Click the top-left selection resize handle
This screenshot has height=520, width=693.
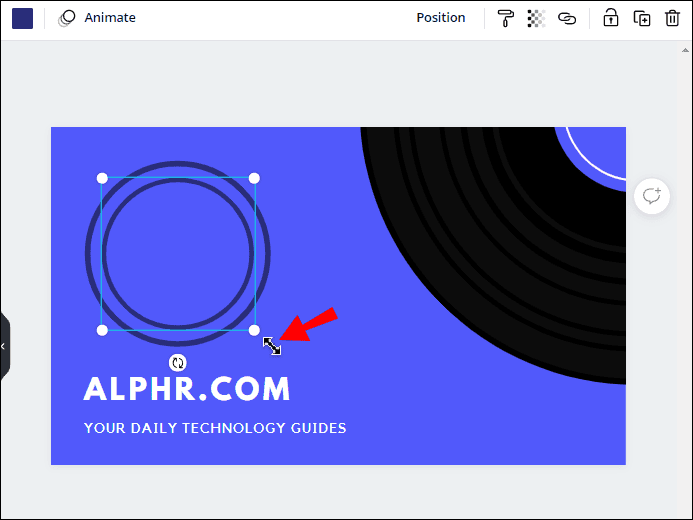coord(102,178)
